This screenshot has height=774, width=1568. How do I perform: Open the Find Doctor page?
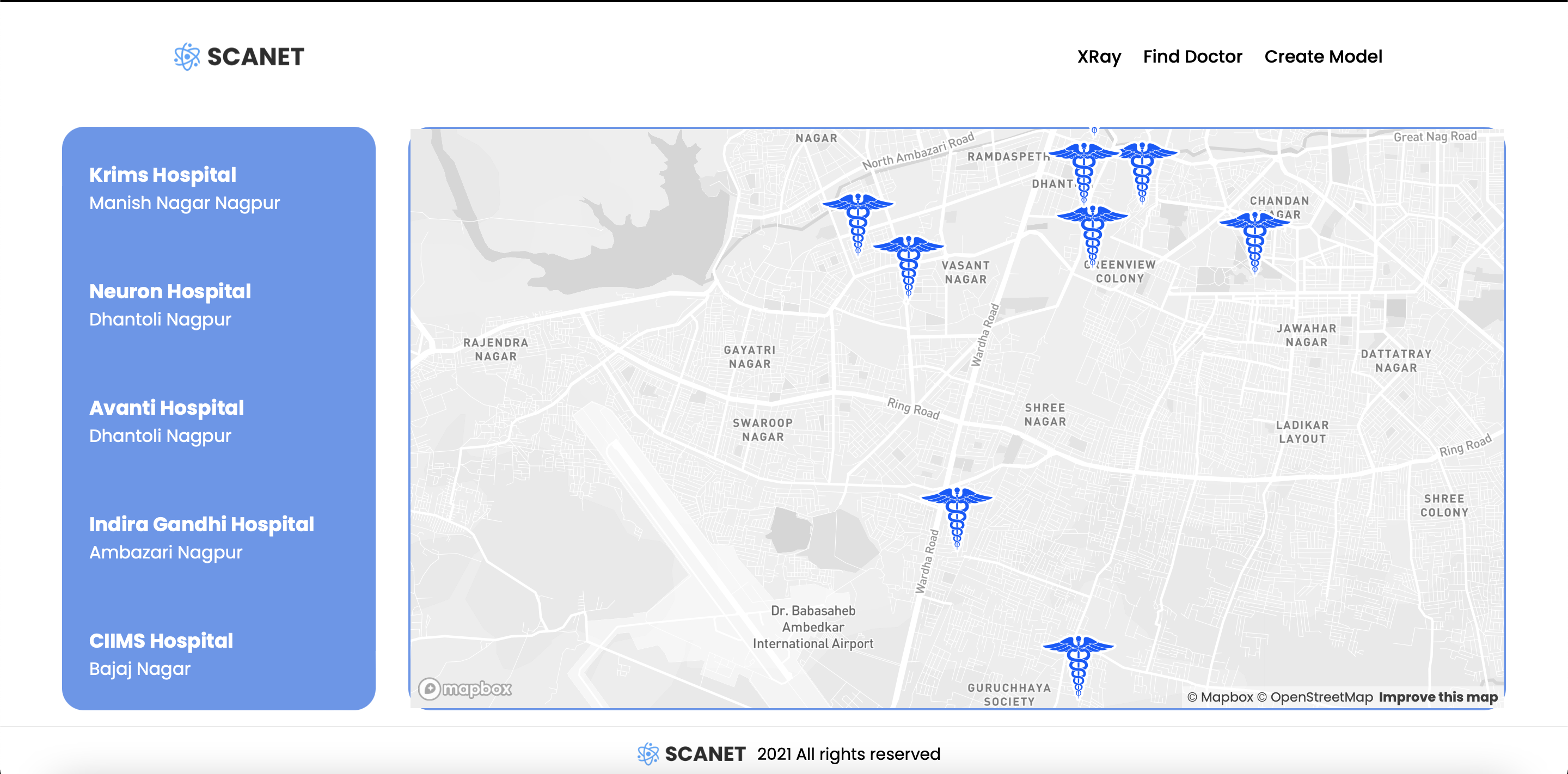pos(1192,57)
